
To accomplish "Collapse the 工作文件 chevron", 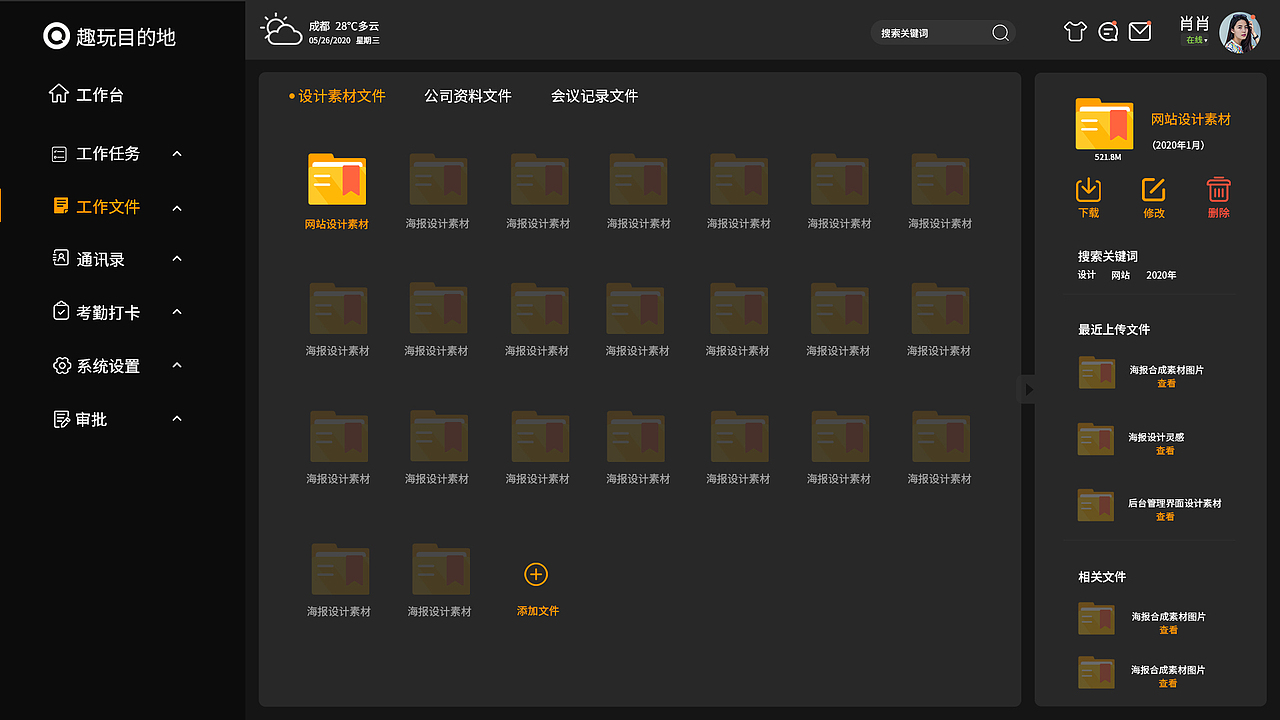I will tap(177, 208).
